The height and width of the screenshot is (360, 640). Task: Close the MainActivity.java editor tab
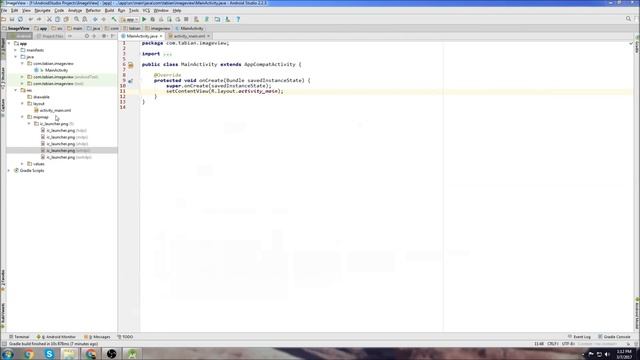[161, 36]
